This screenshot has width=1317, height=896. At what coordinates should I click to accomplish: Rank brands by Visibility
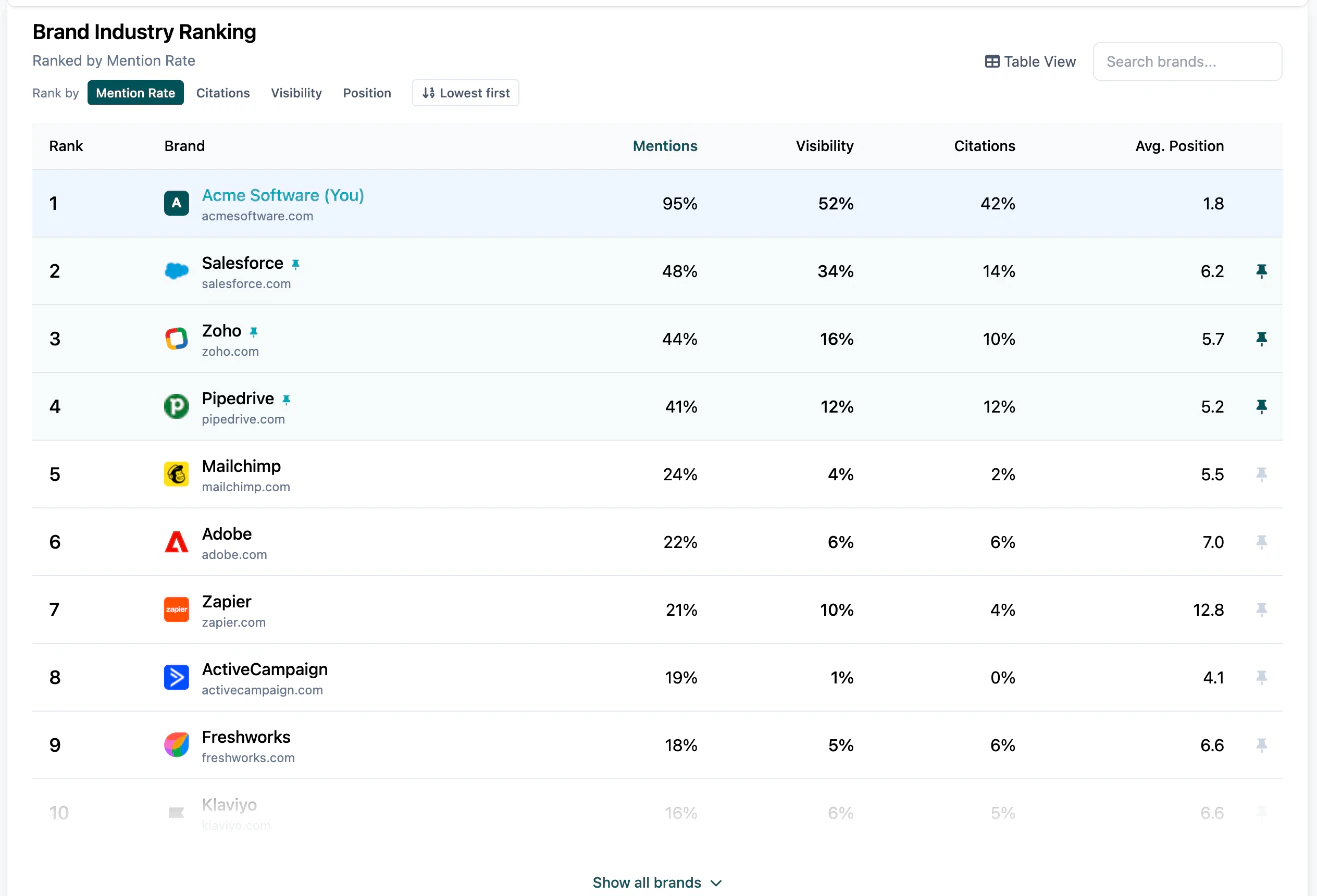(296, 93)
